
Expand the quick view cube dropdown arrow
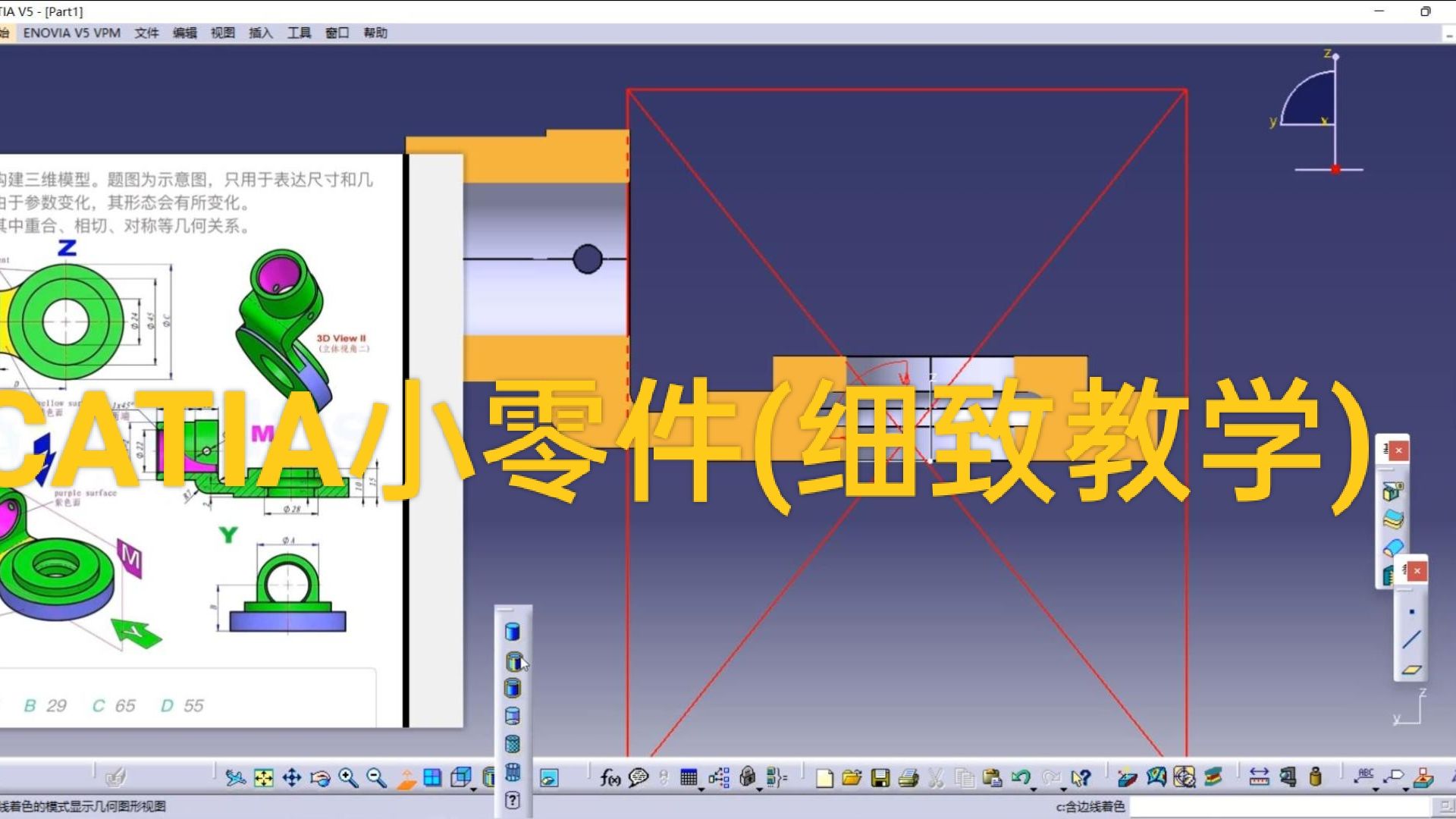click(x=474, y=789)
